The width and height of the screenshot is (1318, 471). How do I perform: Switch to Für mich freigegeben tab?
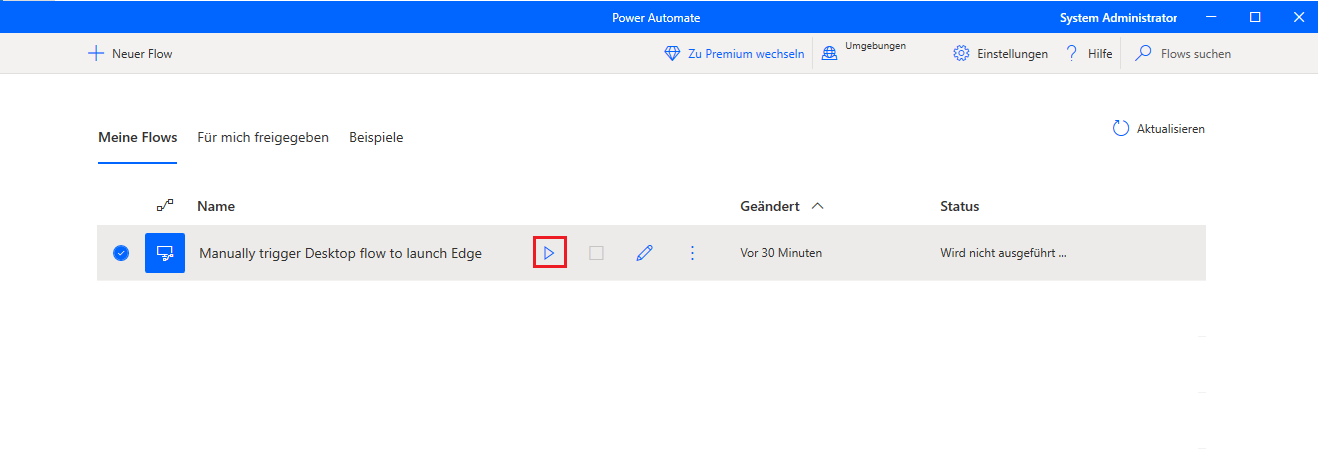pos(263,138)
